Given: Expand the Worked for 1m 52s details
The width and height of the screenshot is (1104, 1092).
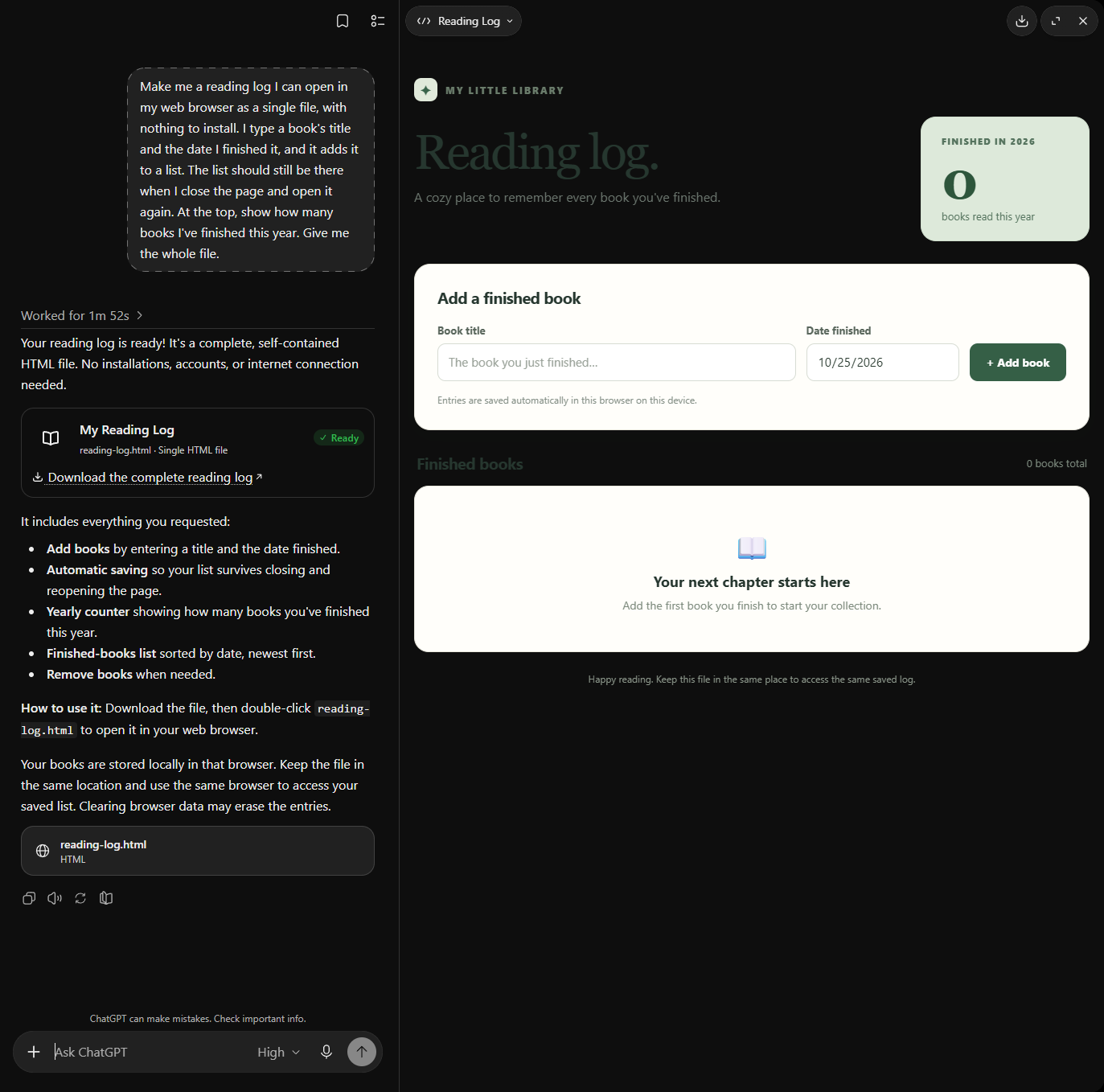Looking at the screenshot, I should (82, 315).
